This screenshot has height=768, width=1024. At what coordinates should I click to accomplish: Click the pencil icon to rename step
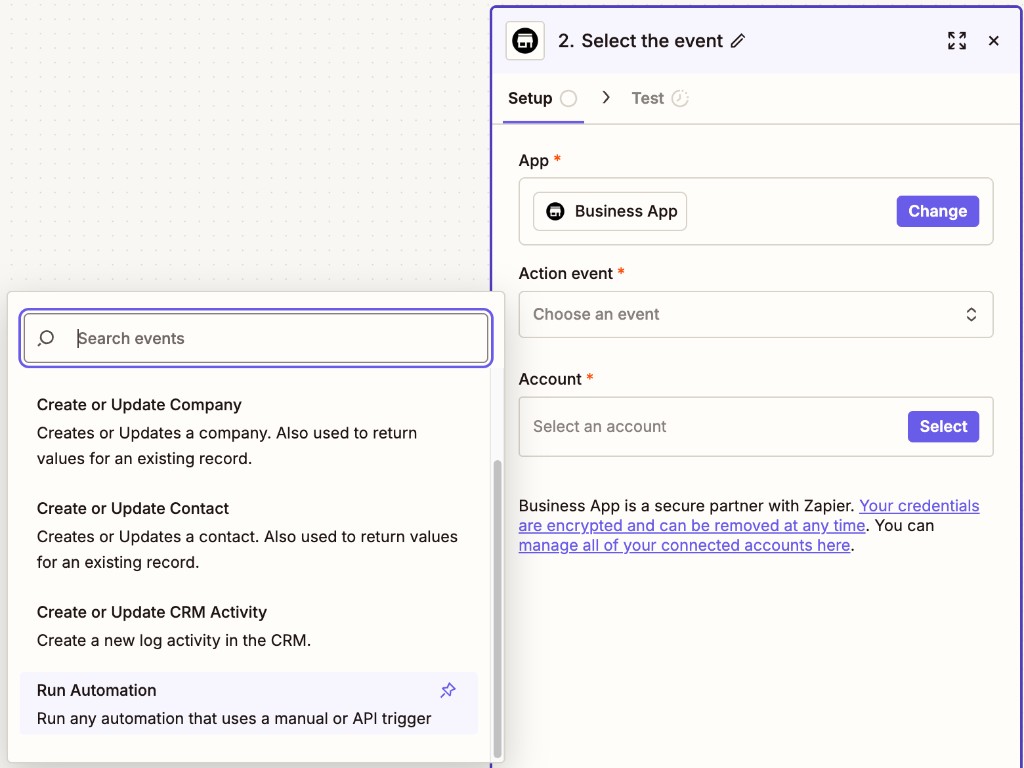pos(738,41)
